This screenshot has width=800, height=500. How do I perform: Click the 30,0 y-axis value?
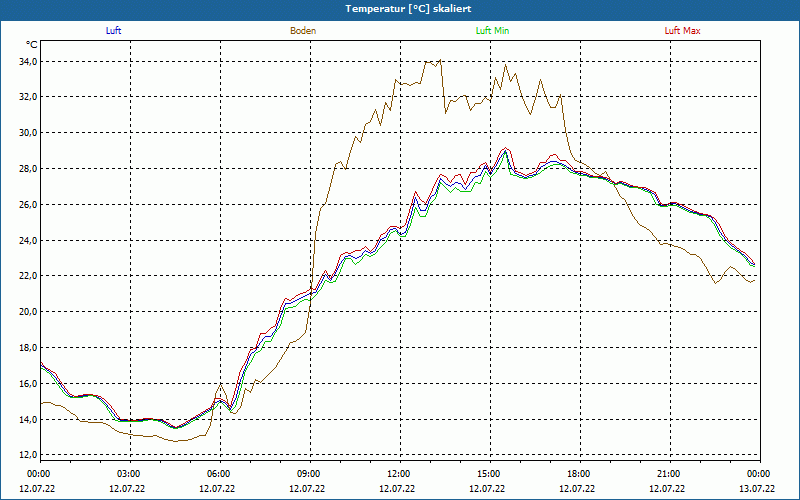28,133
